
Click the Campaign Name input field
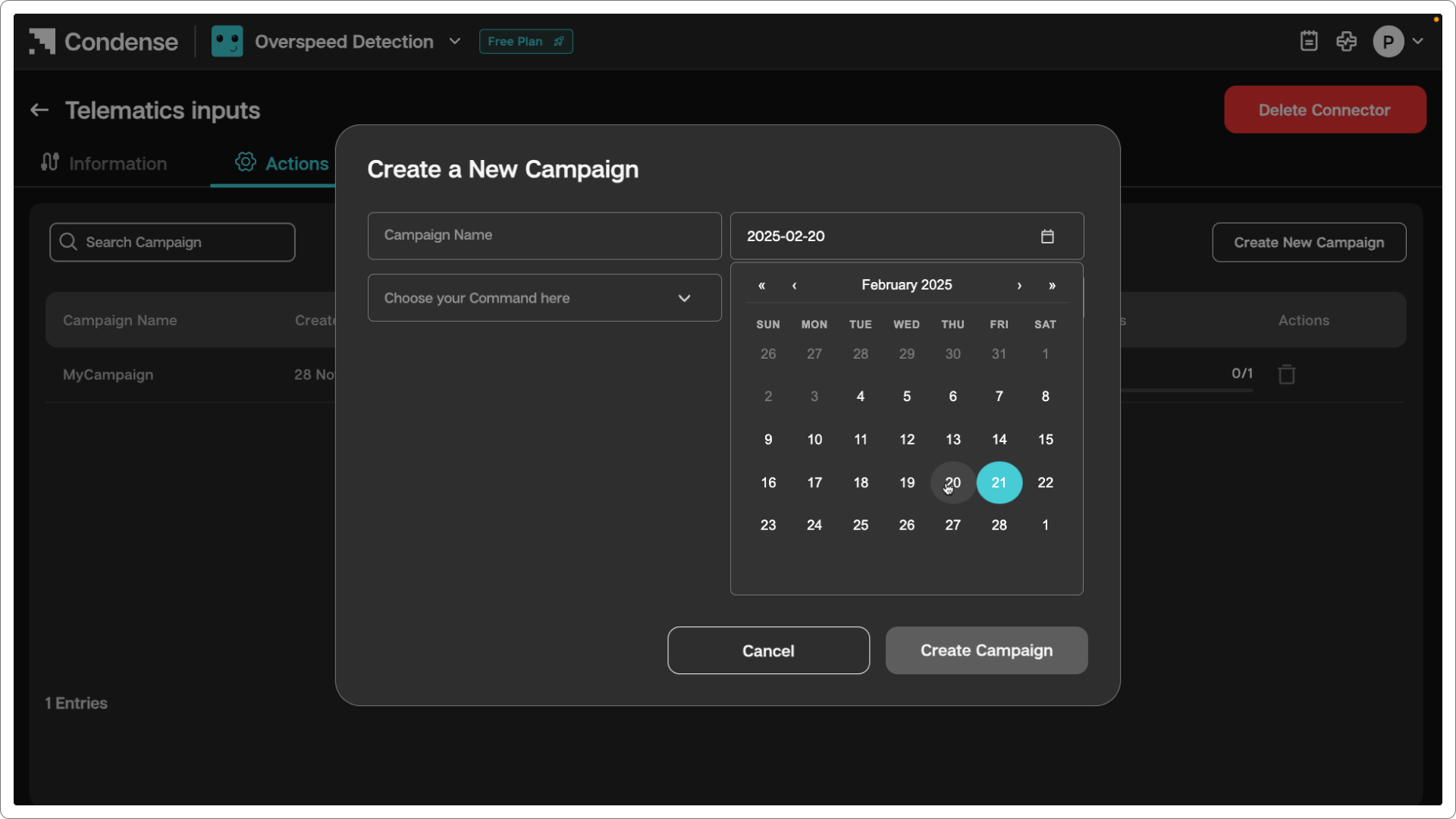coord(544,236)
